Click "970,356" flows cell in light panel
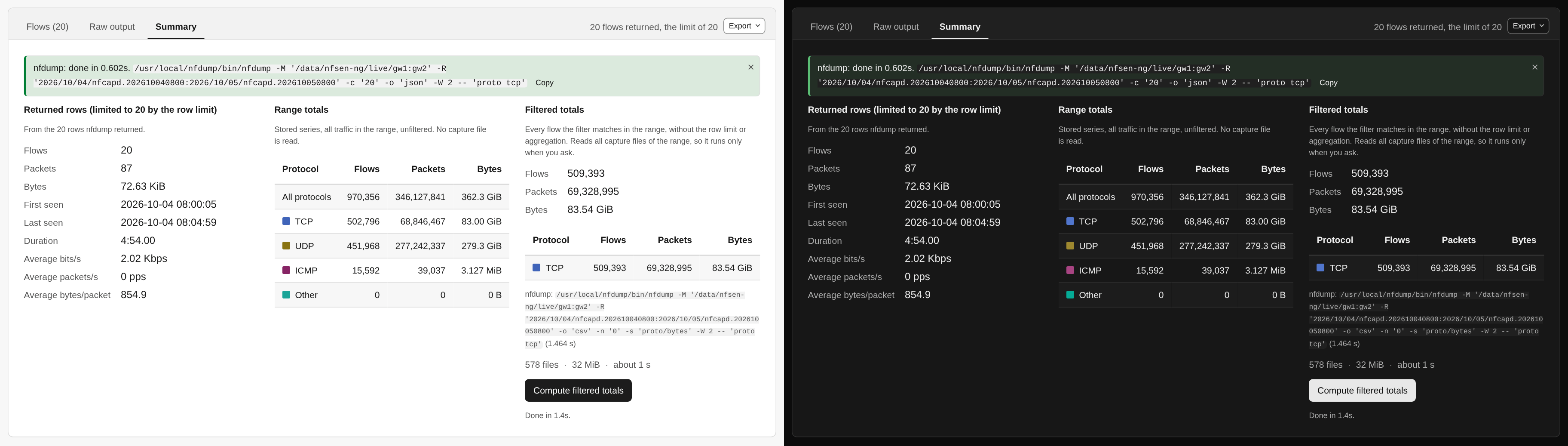Viewport: 1568px width, 446px height. (363, 197)
